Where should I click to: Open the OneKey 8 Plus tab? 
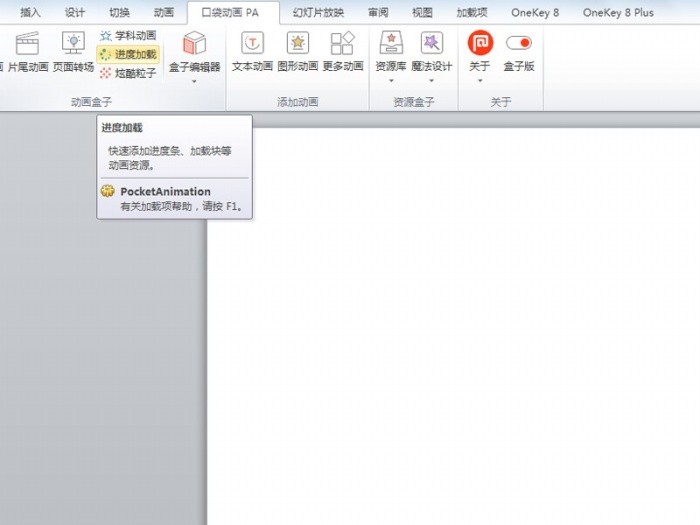tap(618, 12)
